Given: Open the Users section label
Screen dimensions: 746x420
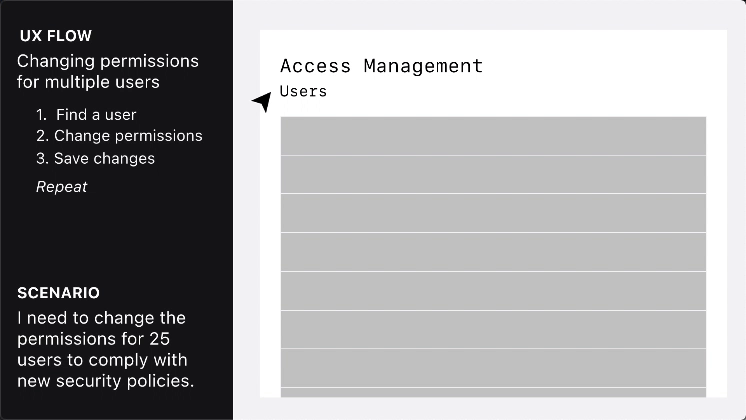Looking at the screenshot, I should 304,91.
